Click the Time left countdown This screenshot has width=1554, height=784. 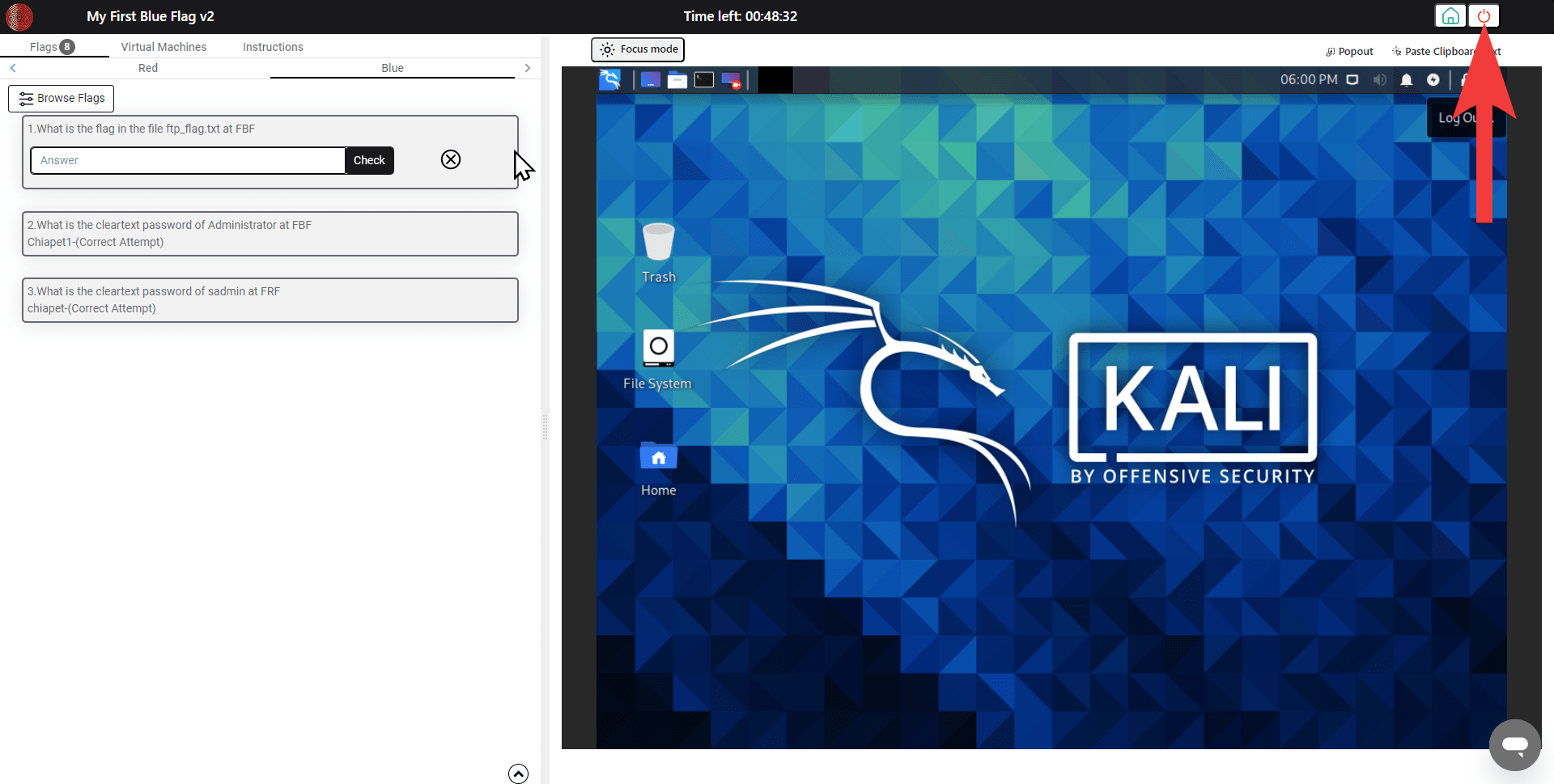click(x=741, y=16)
